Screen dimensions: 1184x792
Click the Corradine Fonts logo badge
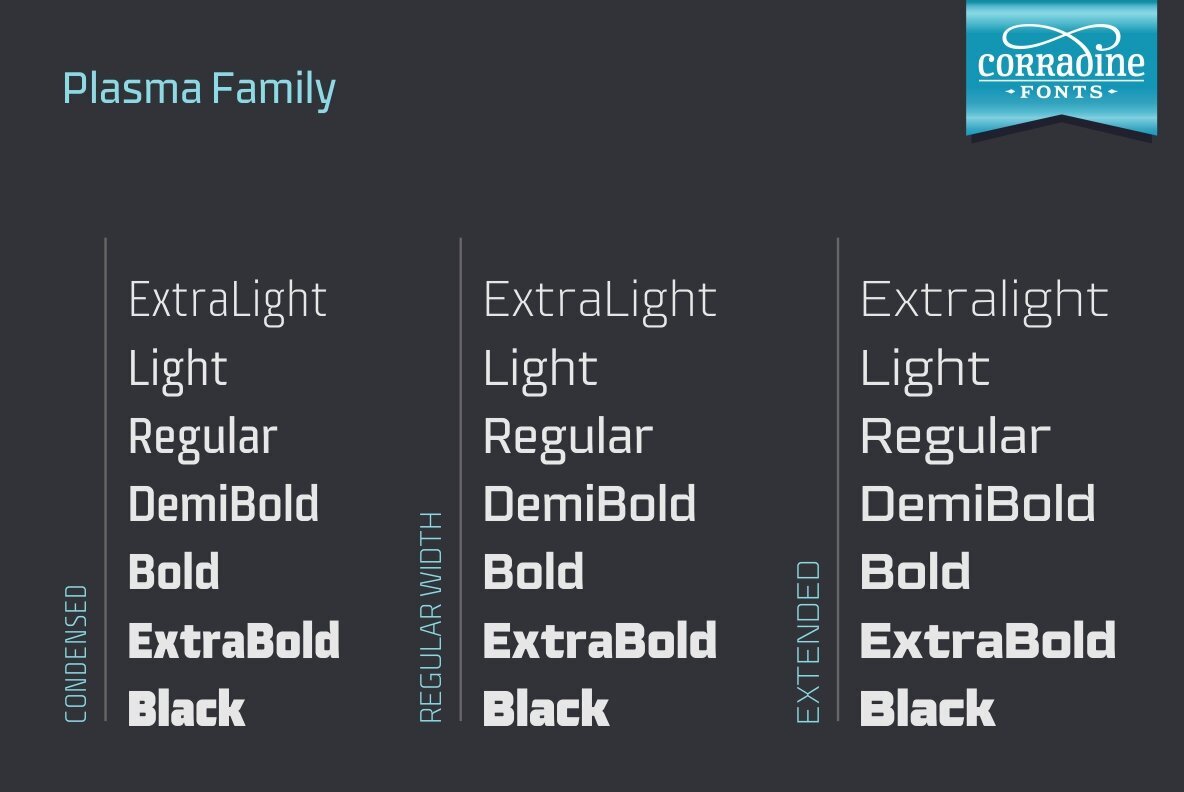click(1060, 66)
